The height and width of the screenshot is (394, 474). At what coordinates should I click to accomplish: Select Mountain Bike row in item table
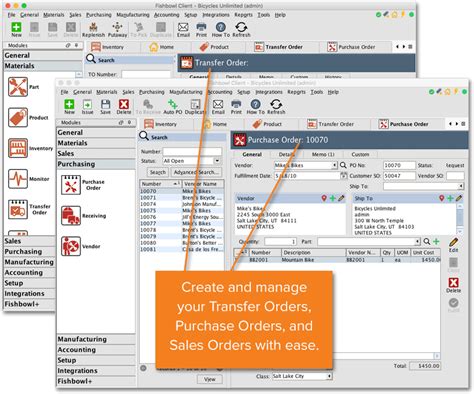click(x=337, y=260)
